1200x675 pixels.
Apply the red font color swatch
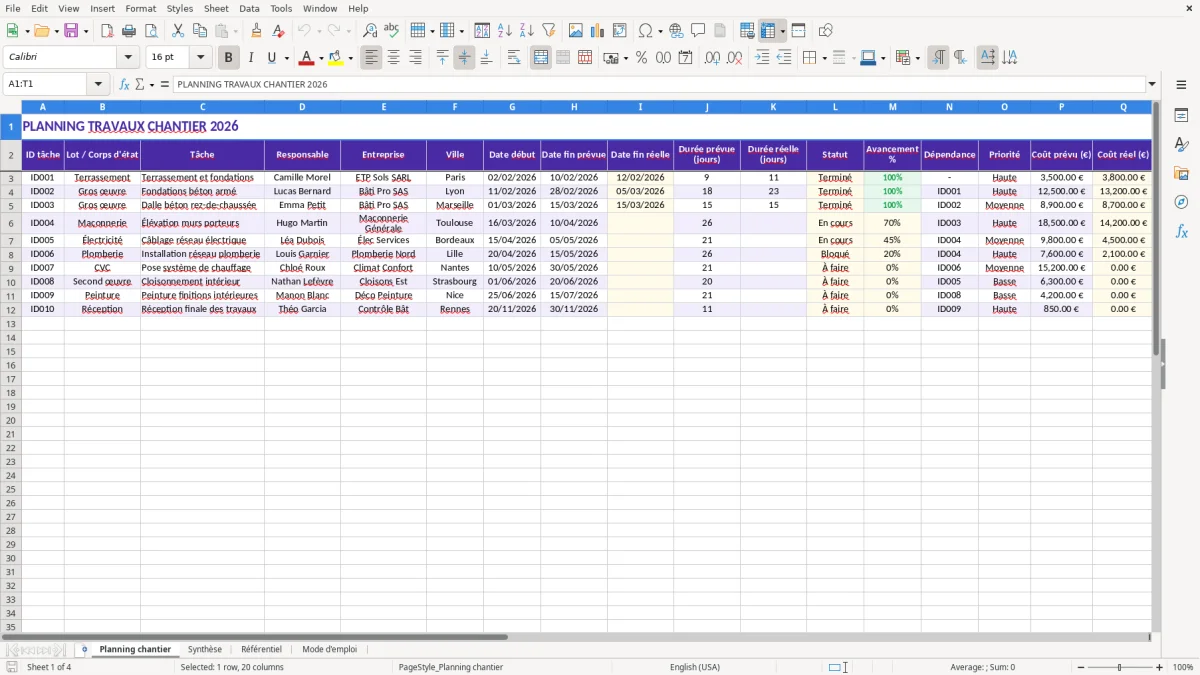pos(308,58)
